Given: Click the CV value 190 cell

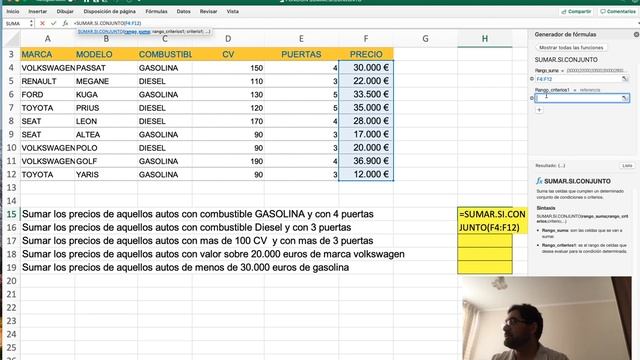Looking at the screenshot, I should (x=228, y=161).
